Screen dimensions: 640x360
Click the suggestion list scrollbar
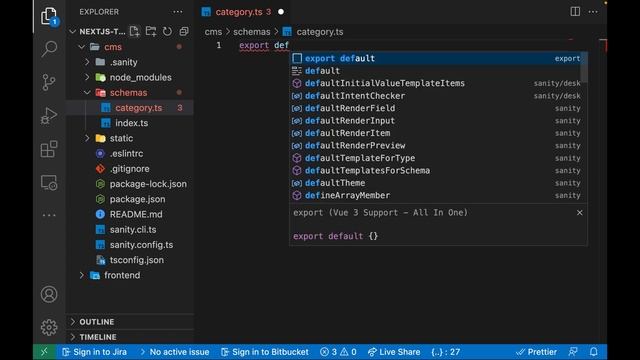point(584,67)
